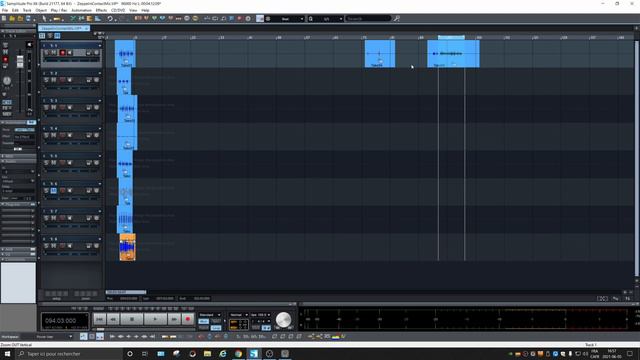Open the Automation menu

tap(82, 10)
